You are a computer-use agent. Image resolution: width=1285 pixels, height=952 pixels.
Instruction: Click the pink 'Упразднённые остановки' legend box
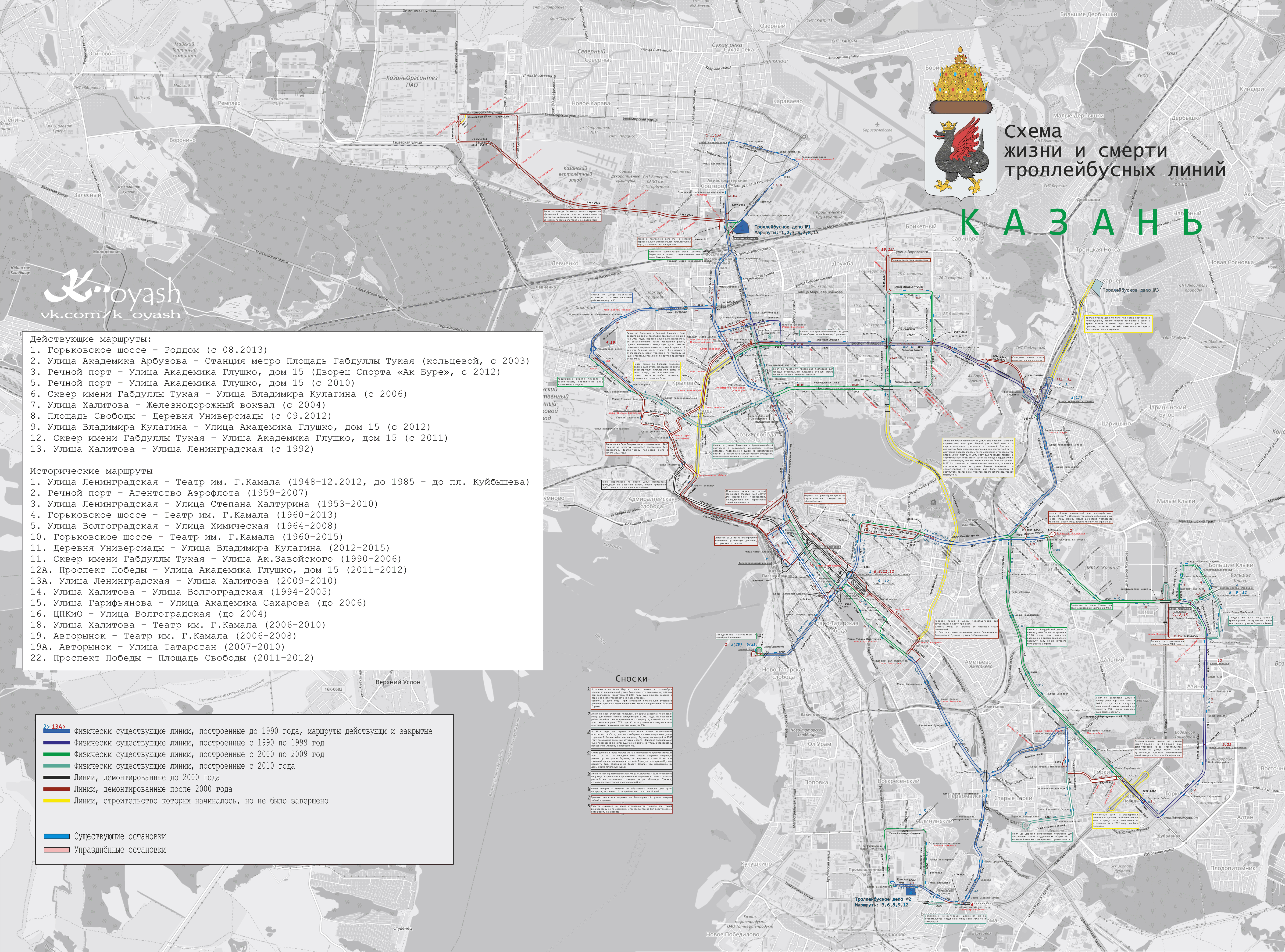click(57, 849)
